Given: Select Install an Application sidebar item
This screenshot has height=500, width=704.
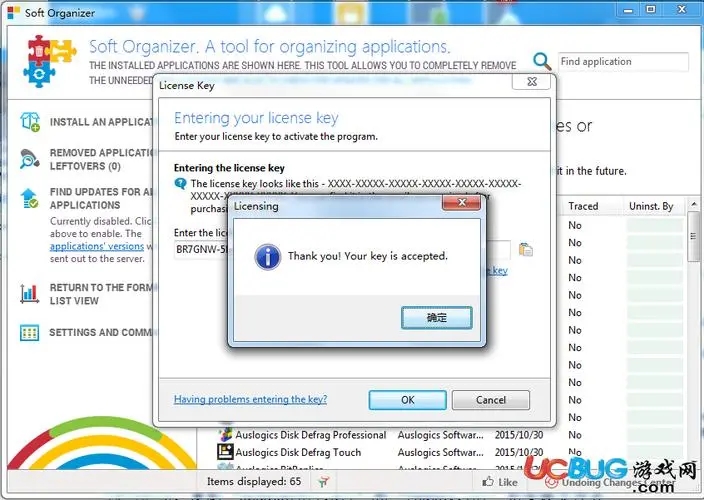Looking at the screenshot, I should (x=101, y=122).
